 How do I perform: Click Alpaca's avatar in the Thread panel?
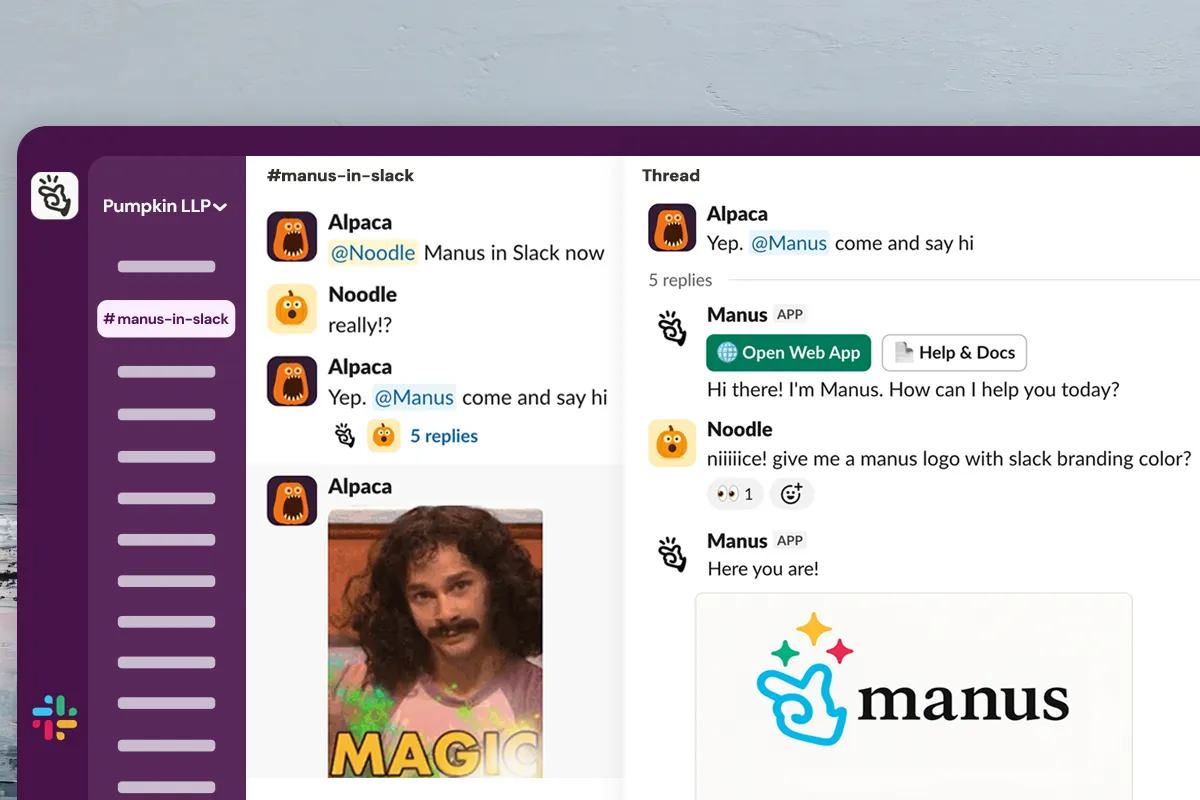(672, 228)
